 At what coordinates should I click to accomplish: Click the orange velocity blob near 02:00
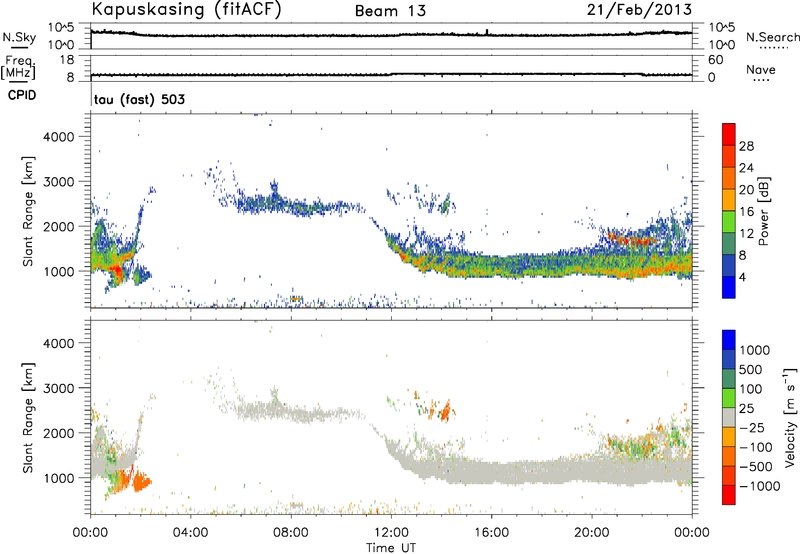pyautogui.click(x=141, y=482)
